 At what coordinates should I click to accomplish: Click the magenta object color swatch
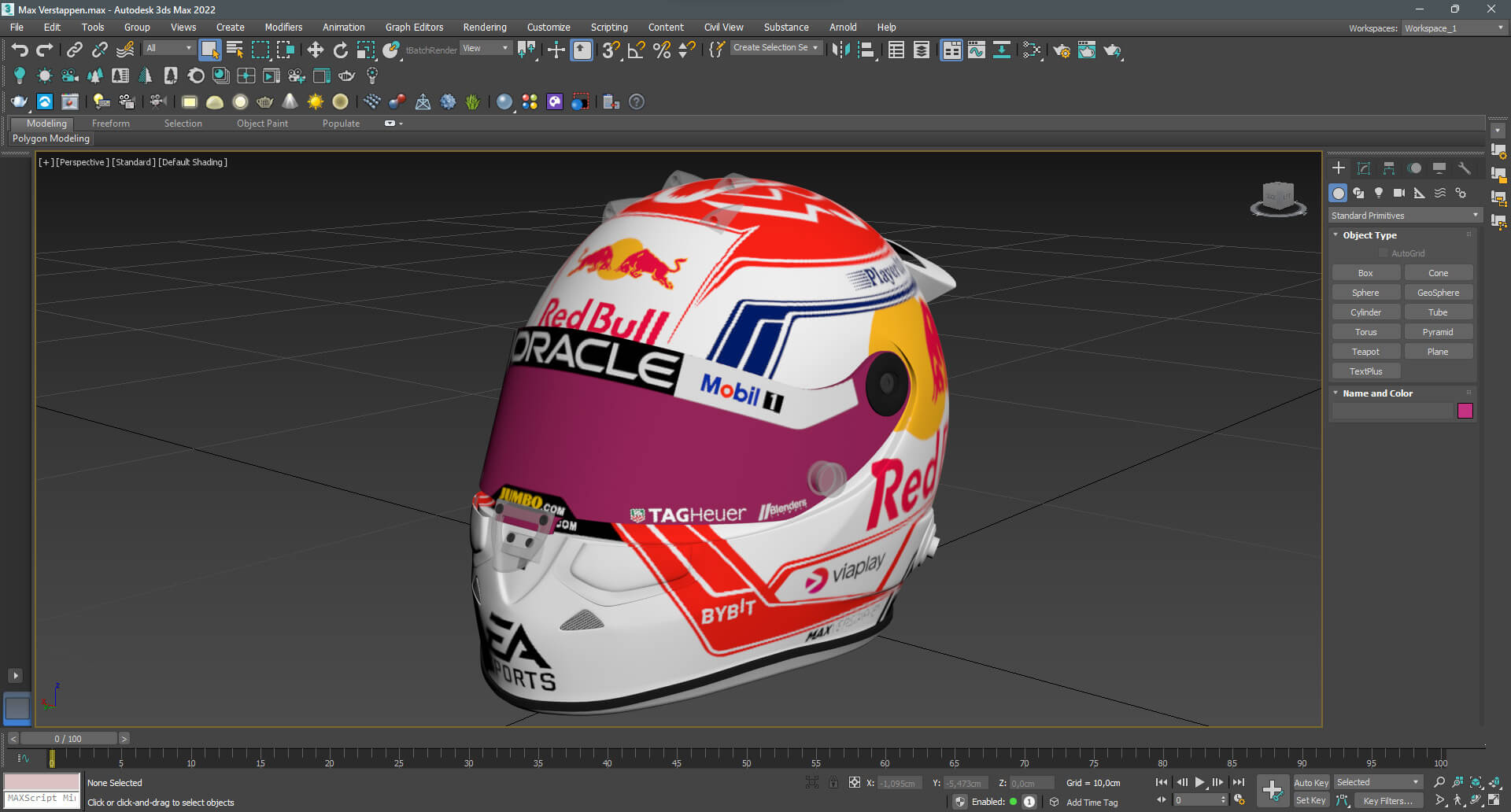coord(1465,411)
